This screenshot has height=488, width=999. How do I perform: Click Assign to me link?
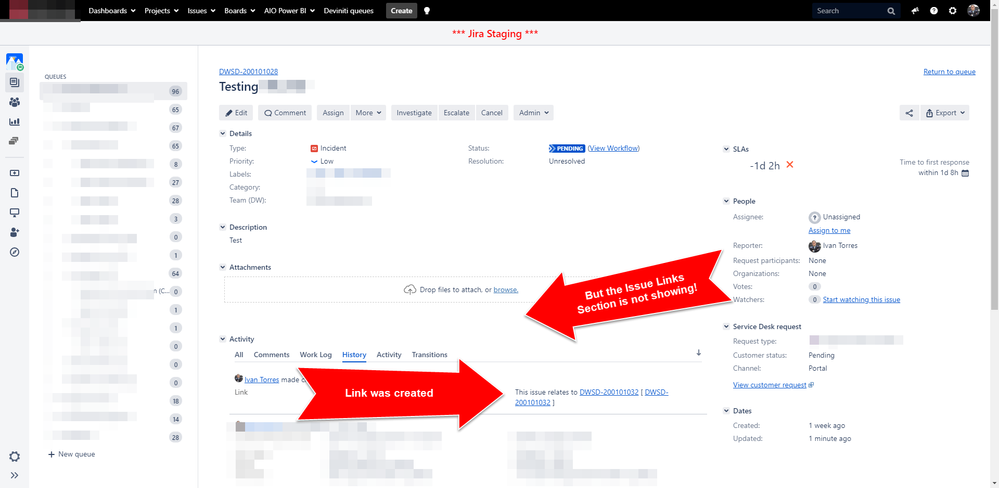830,231
